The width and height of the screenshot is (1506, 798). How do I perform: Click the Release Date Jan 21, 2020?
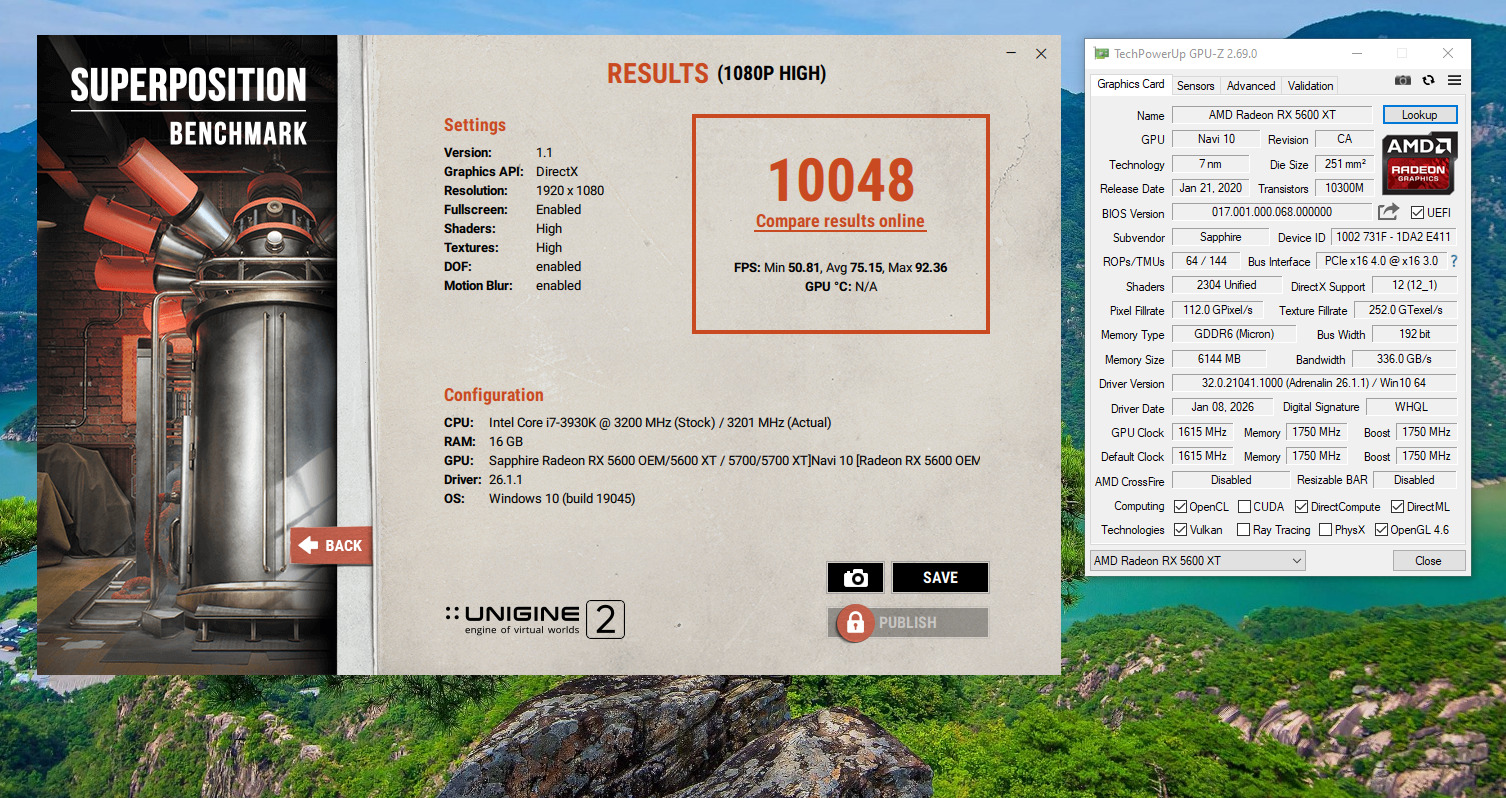1210,188
